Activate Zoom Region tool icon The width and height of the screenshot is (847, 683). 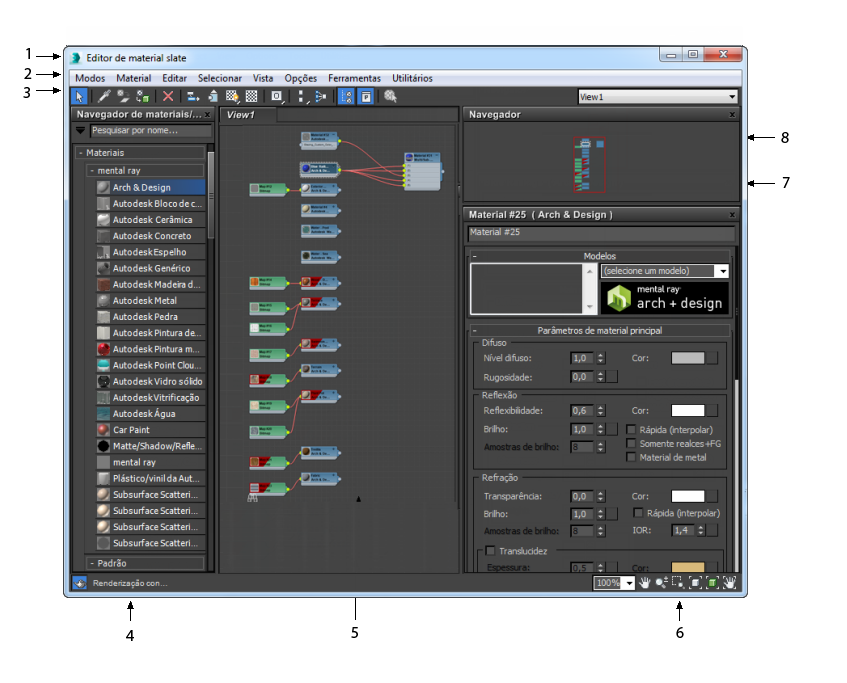pyautogui.click(x=678, y=583)
